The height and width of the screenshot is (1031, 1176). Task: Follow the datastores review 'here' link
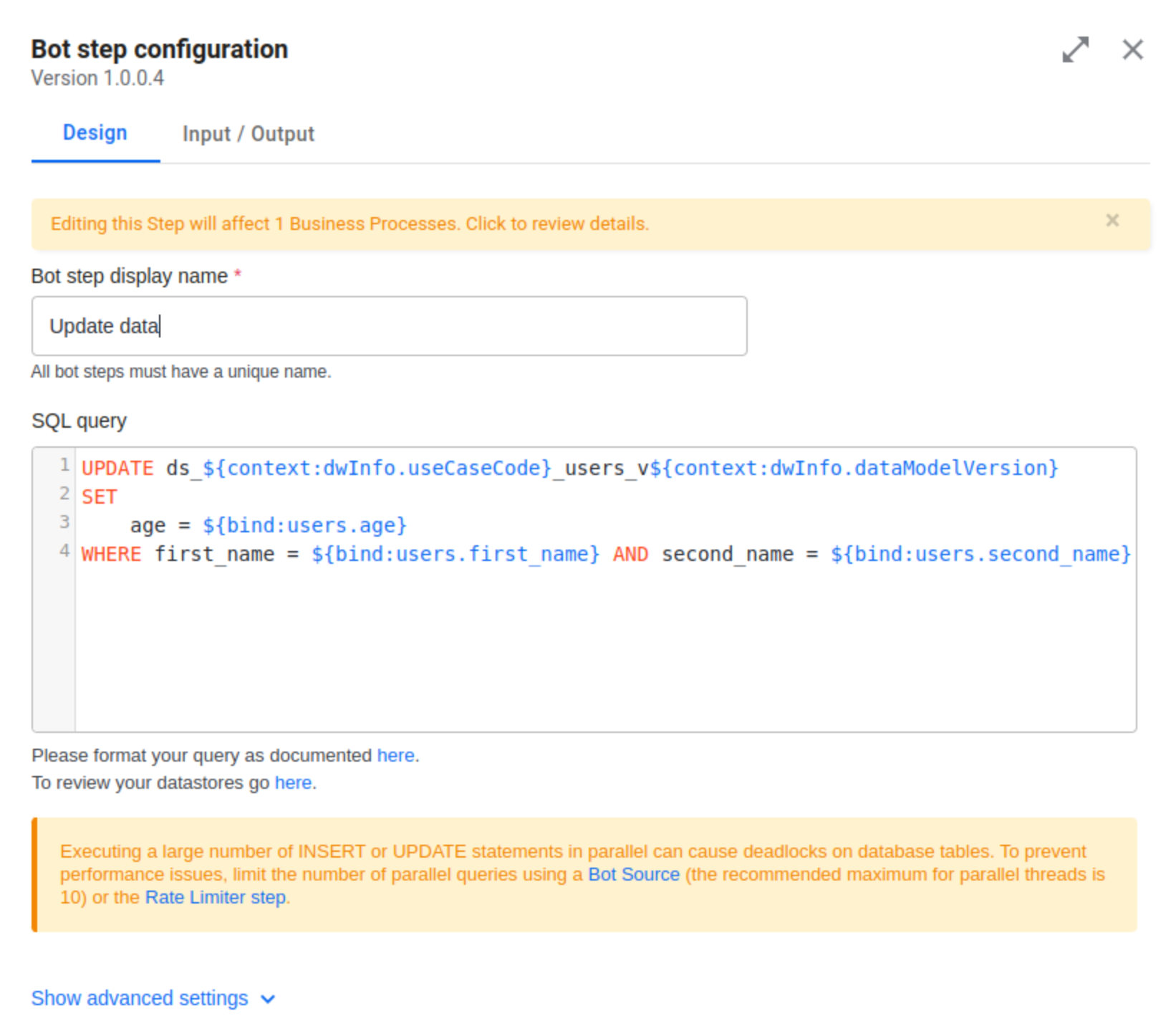click(293, 782)
